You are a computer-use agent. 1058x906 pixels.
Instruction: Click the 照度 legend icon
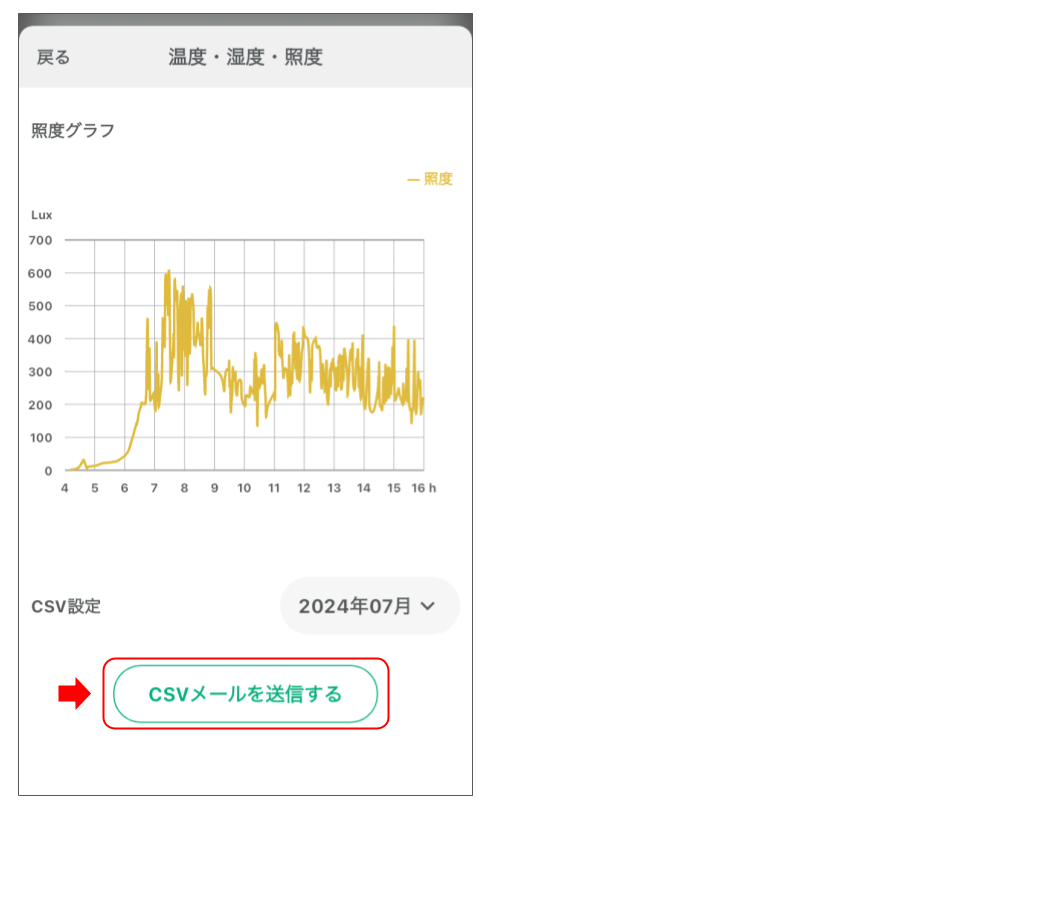pos(415,178)
